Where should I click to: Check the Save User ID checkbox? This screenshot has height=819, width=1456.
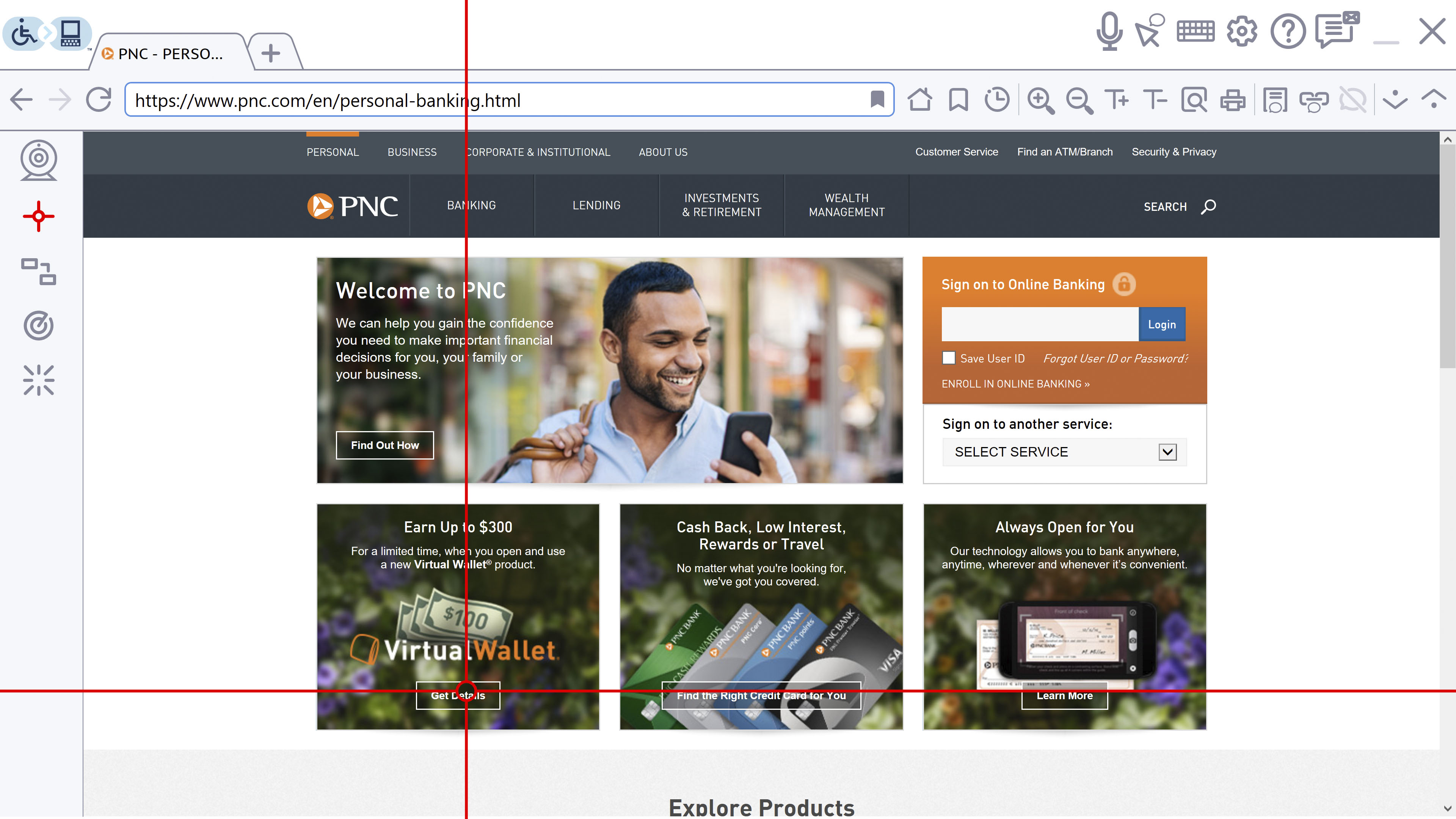click(949, 358)
